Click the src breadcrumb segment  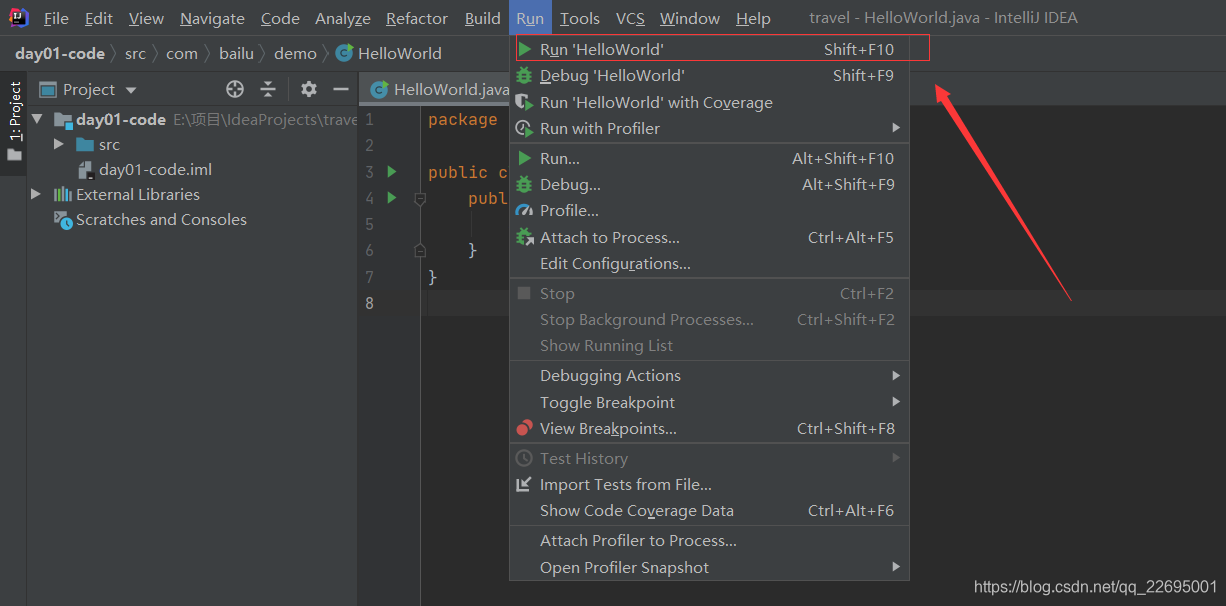135,53
